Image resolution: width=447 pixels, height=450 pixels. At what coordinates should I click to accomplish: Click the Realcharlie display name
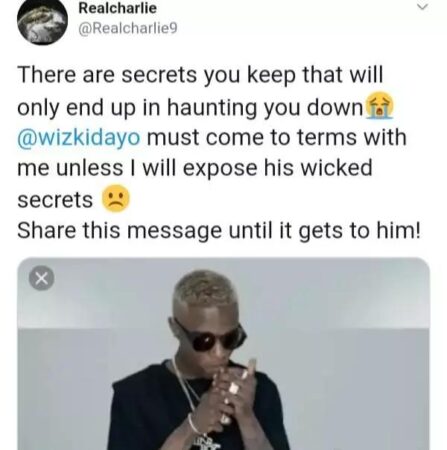[x=117, y=8]
